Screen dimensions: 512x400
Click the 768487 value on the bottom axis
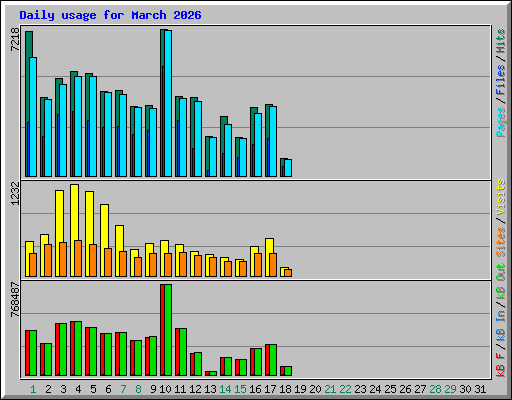[x=15, y=300]
